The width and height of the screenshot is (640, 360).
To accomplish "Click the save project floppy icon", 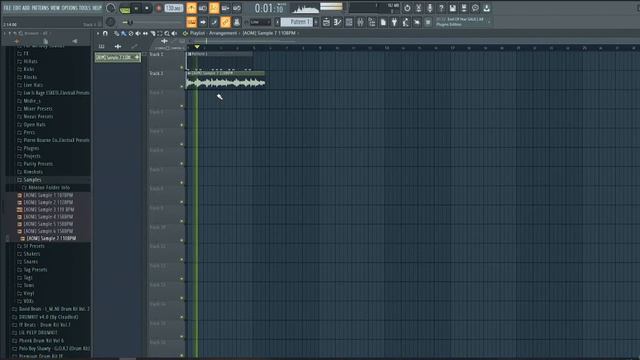I will 453,8.
